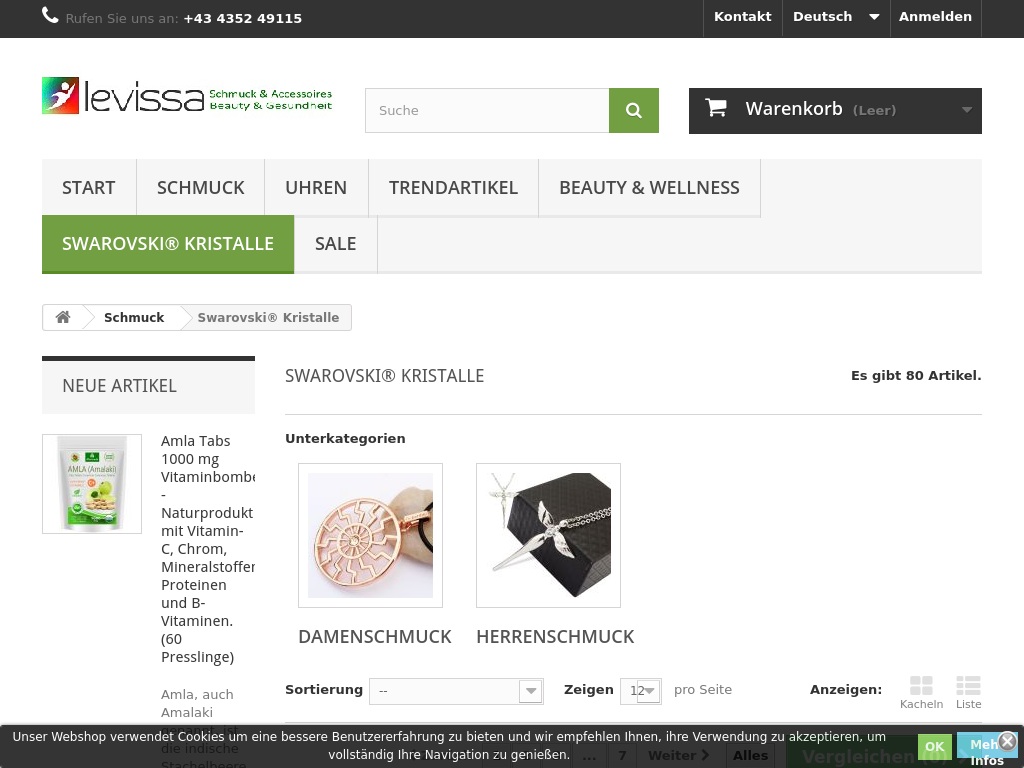1024x768 pixels.
Task: Expand the Warenkorb cart arrow
Action: [966, 110]
